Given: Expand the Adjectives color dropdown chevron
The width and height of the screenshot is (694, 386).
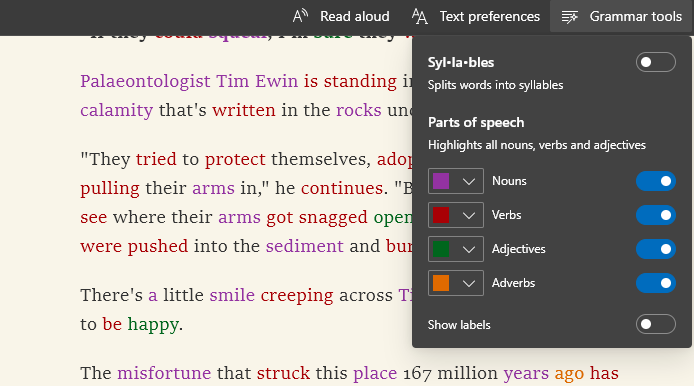Looking at the screenshot, I should click(469, 249).
